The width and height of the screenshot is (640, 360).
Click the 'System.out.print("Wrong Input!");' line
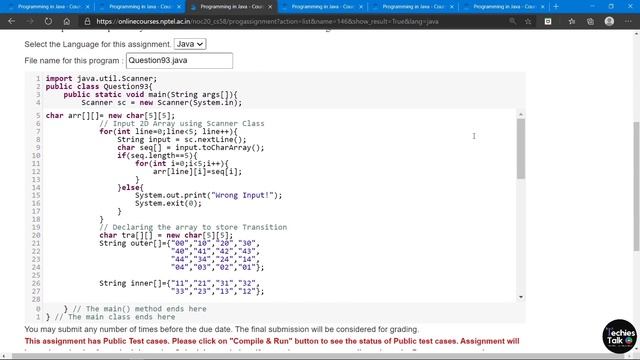209,195
